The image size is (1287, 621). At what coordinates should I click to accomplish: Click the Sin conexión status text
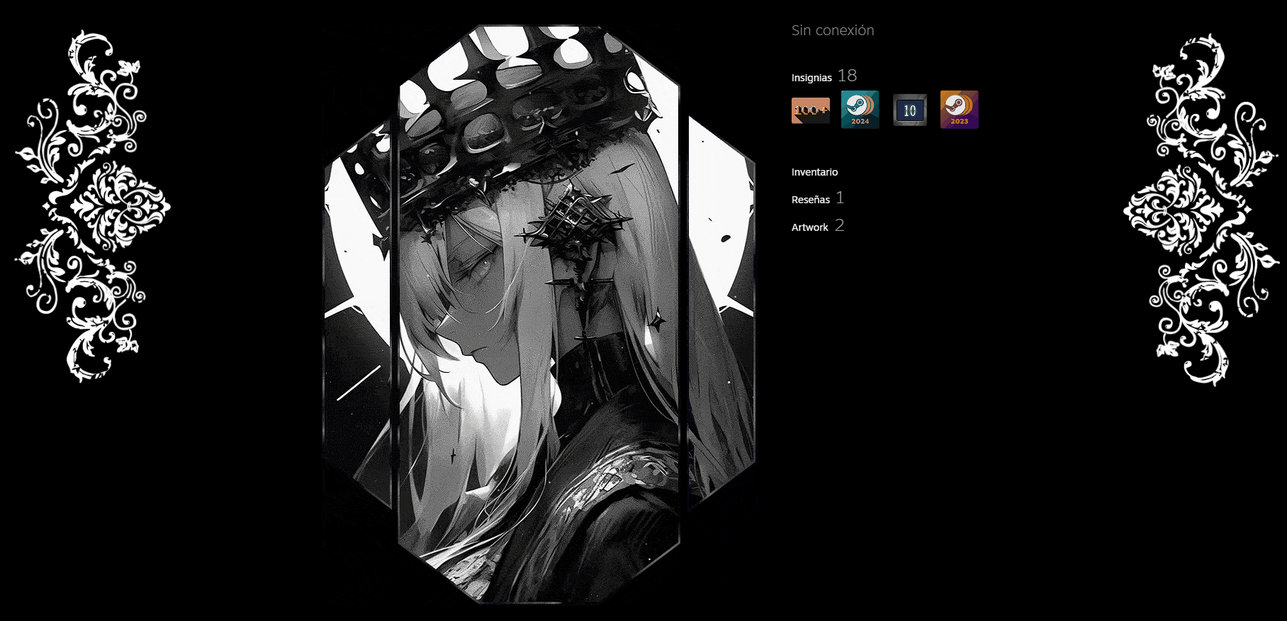(x=832, y=30)
